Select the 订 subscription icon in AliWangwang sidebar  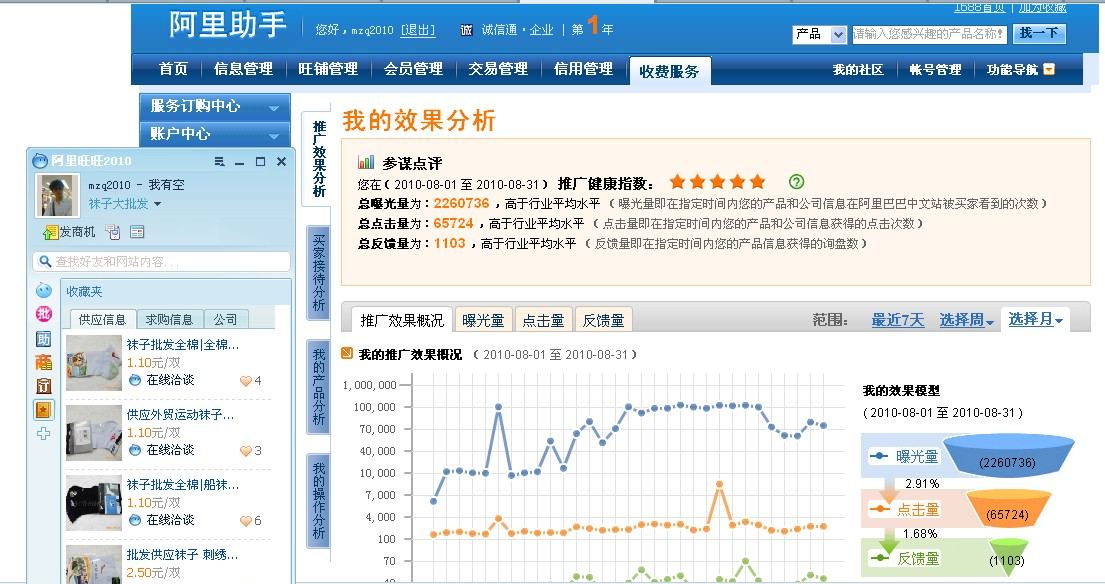[44, 385]
